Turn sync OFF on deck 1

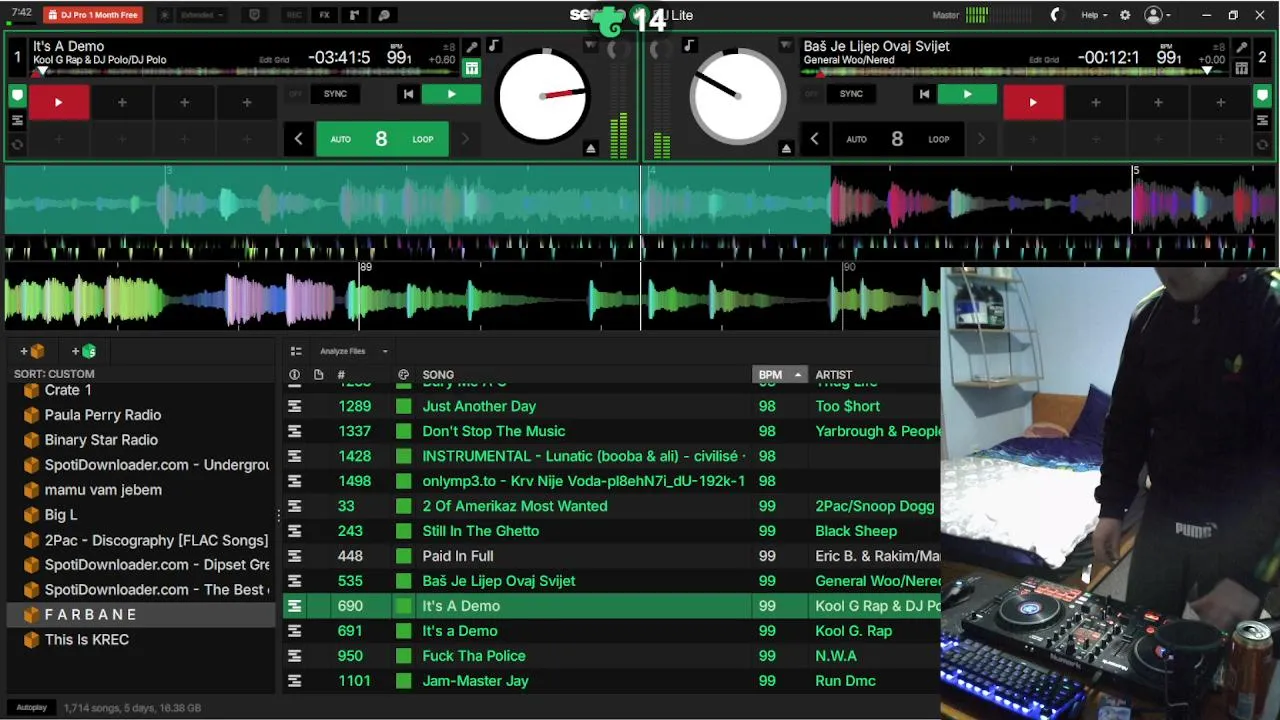point(295,94)
